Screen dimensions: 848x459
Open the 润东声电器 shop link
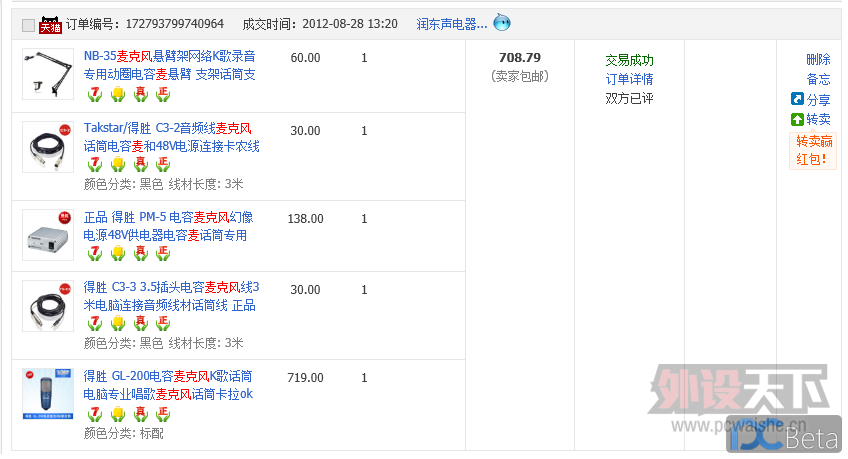[x=452, y=24]
